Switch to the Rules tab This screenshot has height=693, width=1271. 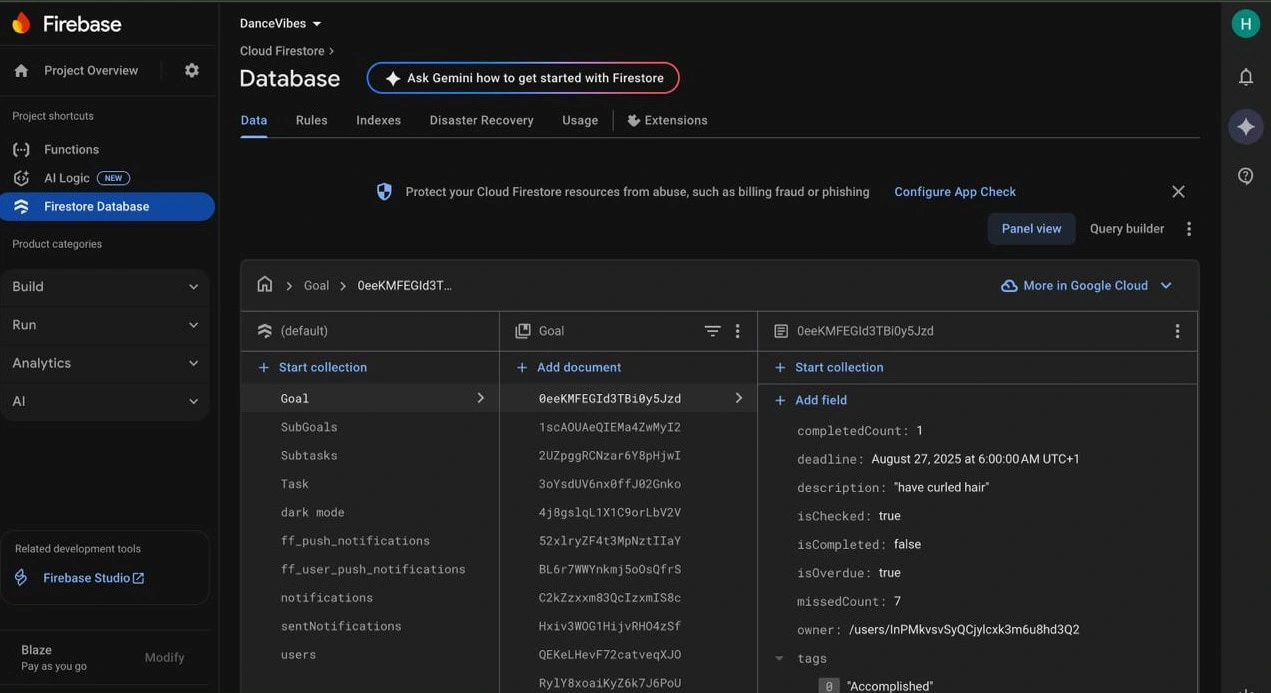312,120
